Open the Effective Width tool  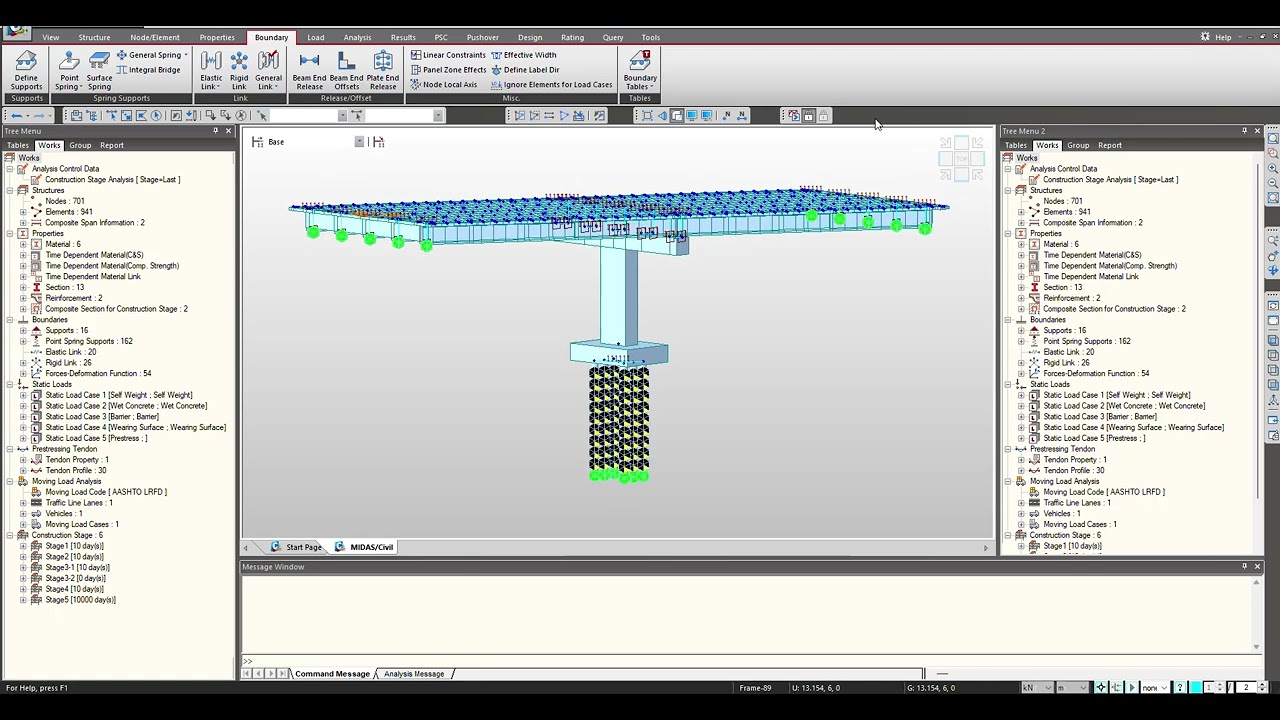[x=523, y=55]
